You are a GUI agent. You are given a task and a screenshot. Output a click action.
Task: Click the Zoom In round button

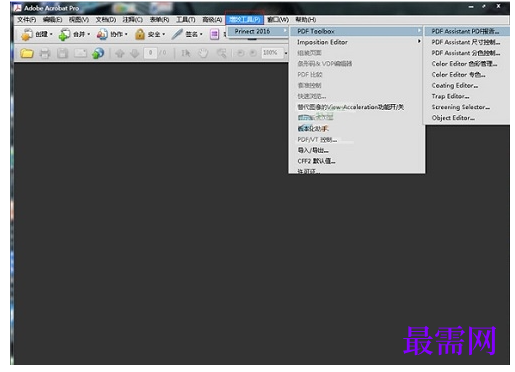click(253, 53)
